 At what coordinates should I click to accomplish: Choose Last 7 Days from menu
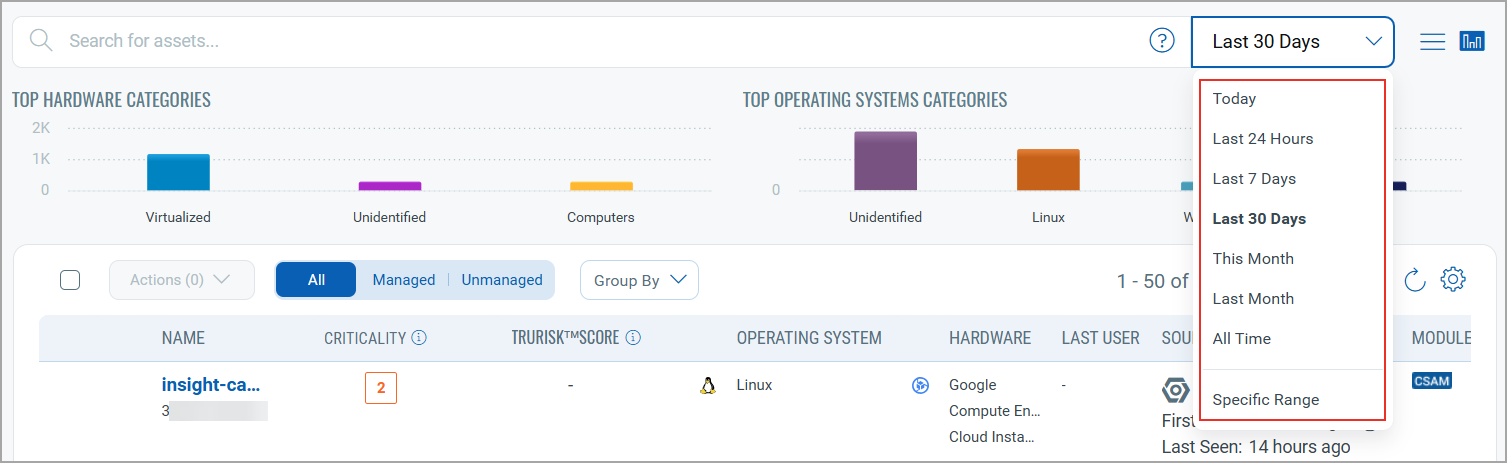pos(1254,179)
